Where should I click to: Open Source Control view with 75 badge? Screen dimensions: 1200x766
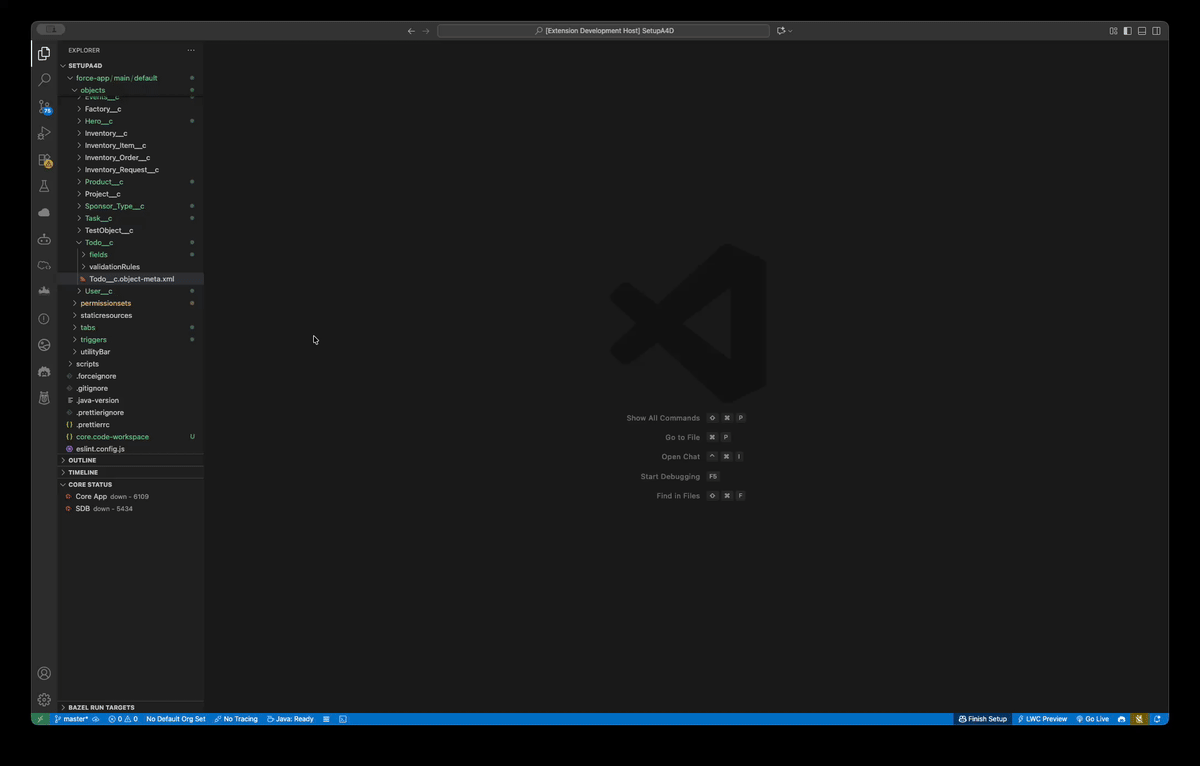coord(44,106)
